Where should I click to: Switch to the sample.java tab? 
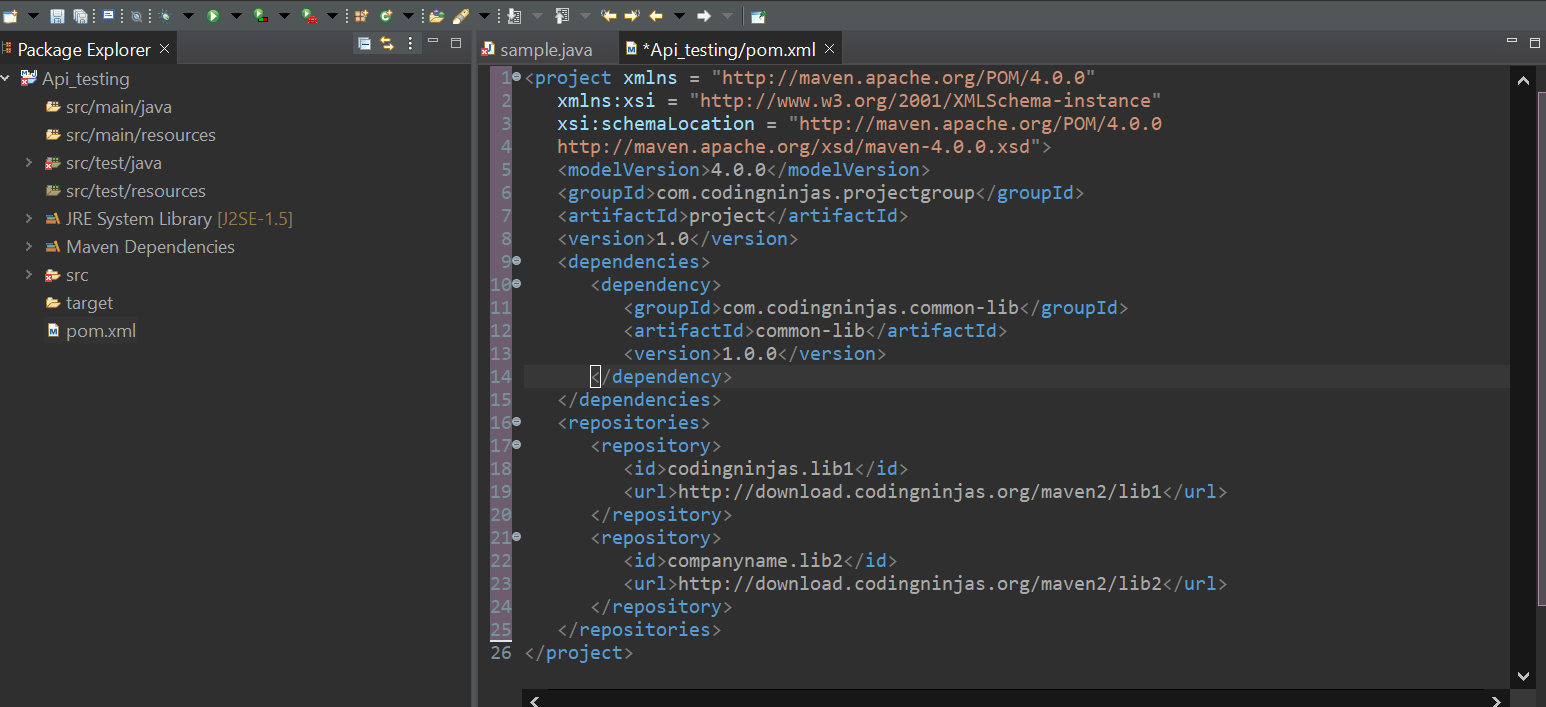(545, 47)
